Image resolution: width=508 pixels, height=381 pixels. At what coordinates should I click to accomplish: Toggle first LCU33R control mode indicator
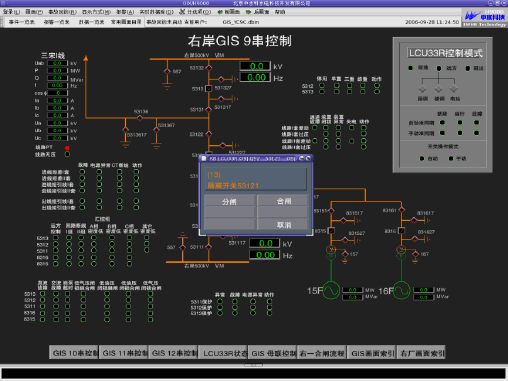411,68
